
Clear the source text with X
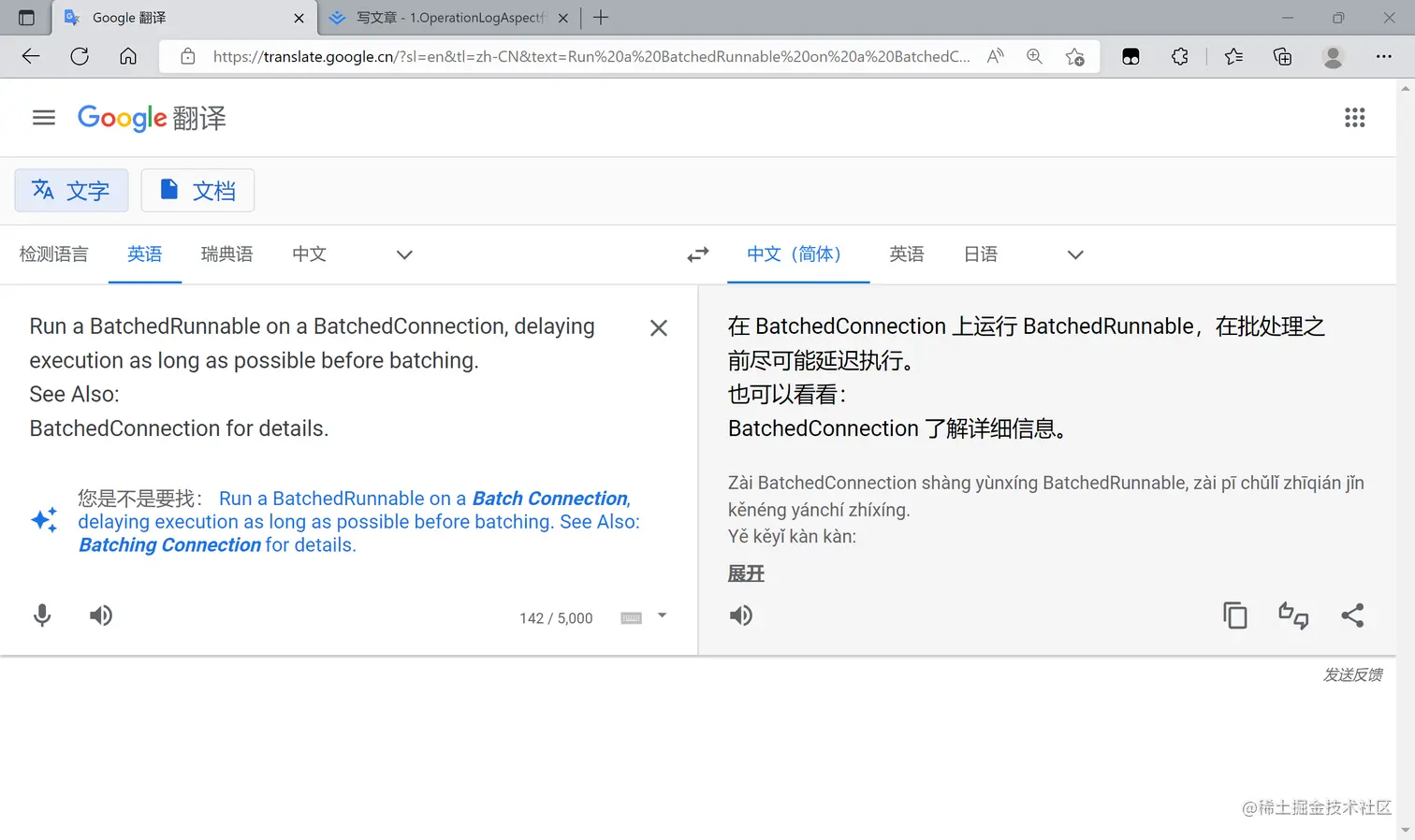coord(659,328)
